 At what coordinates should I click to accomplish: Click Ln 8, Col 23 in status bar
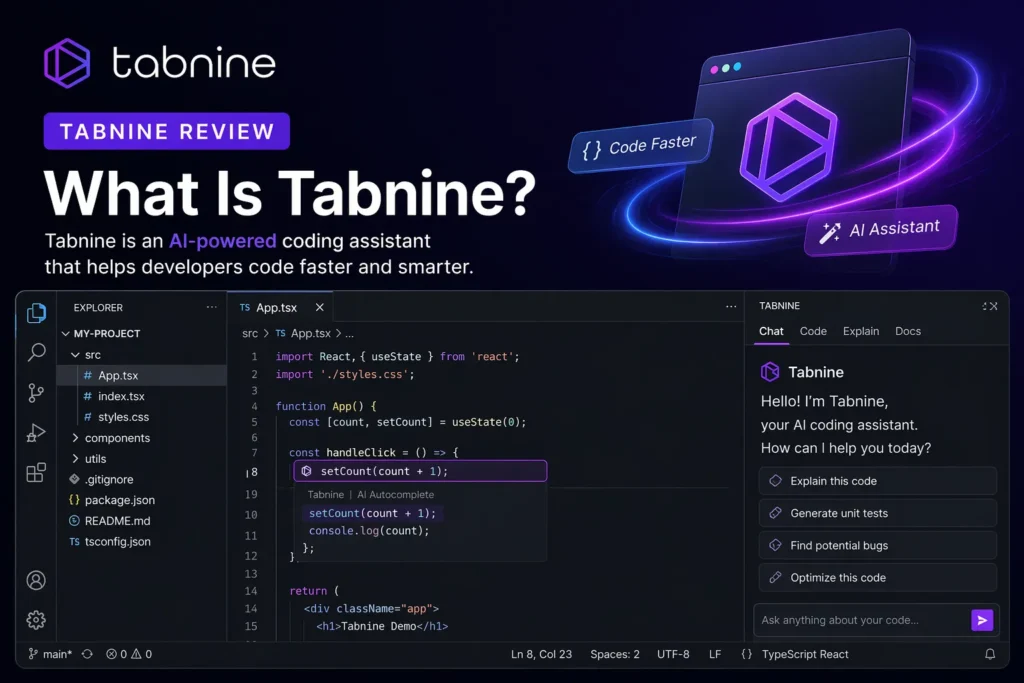tap(541, 654)
